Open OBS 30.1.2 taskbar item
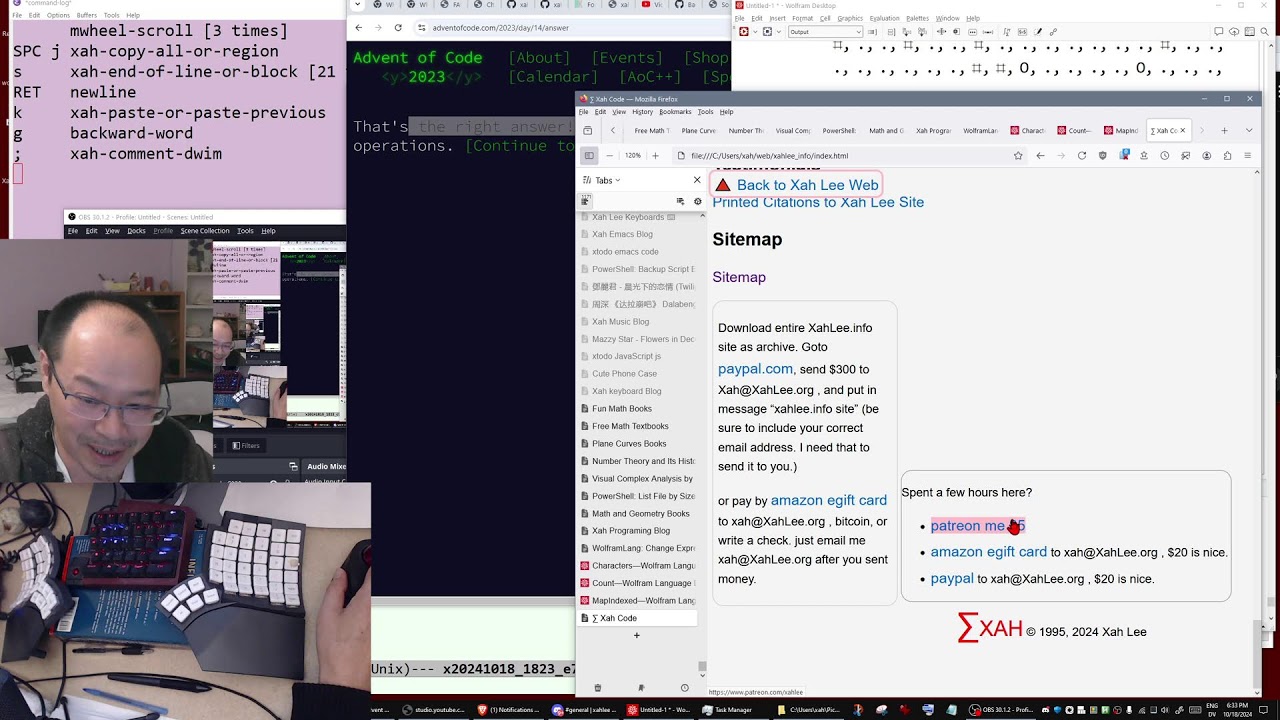The width and height of the screenshot is (1280, 720). coord(1003,710)
